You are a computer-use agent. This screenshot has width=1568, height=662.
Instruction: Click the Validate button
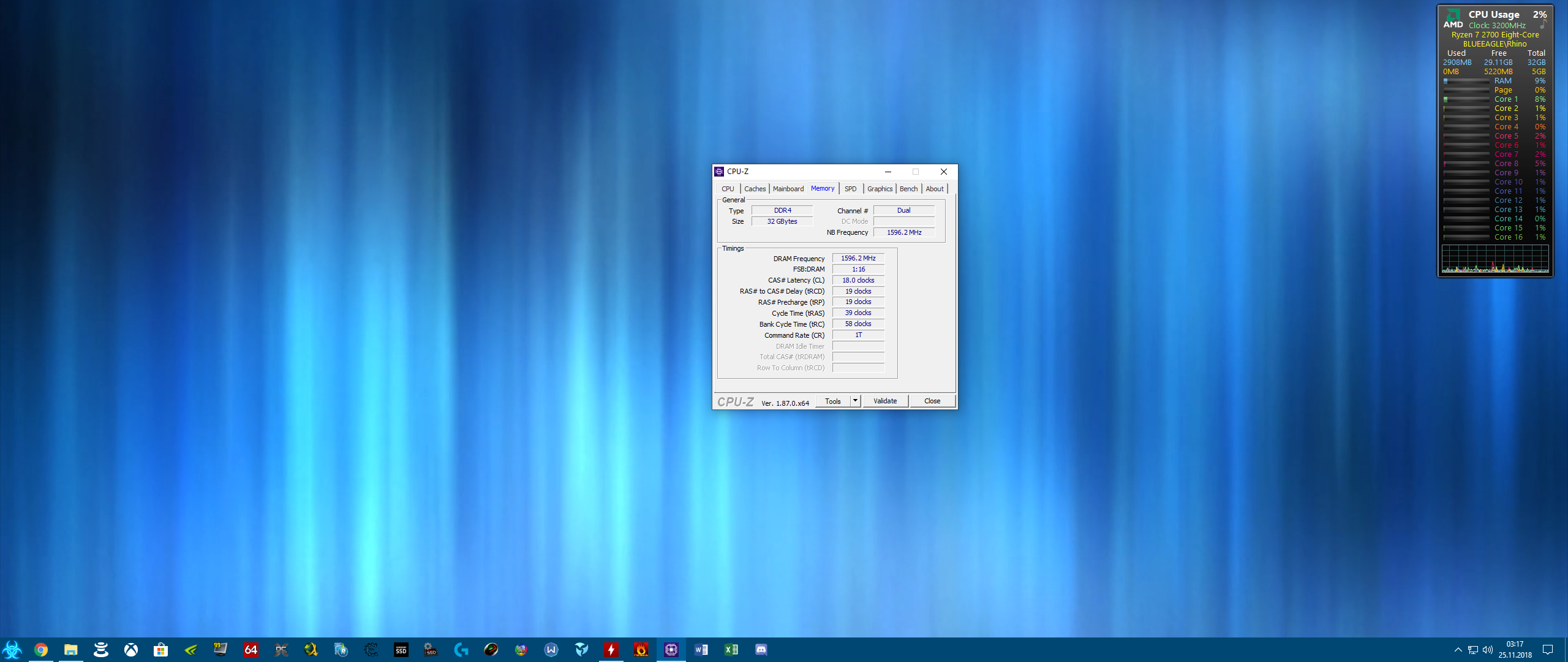click(x=884, y=401)
